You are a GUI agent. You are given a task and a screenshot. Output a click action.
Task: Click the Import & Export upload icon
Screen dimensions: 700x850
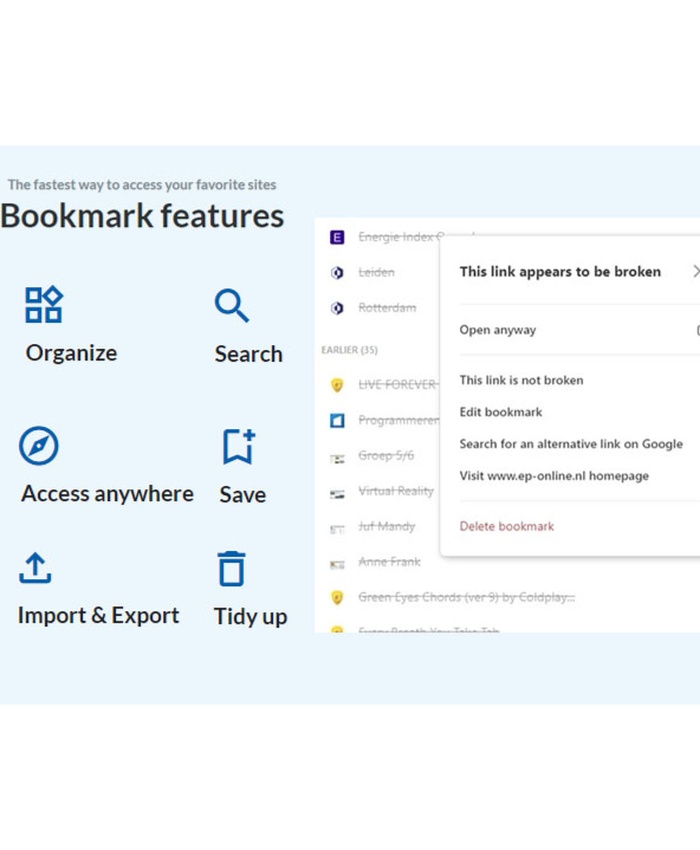[35, 568]
